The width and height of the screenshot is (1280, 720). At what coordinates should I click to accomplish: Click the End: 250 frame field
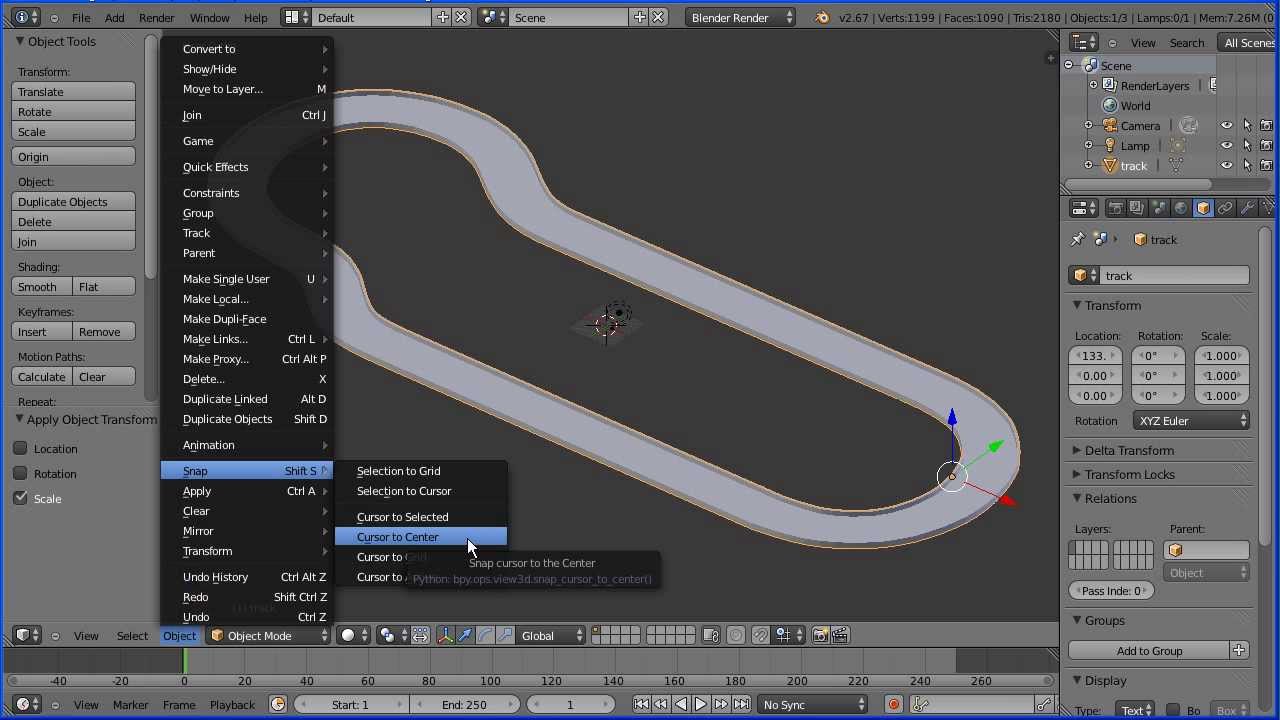tap(464, 705)
